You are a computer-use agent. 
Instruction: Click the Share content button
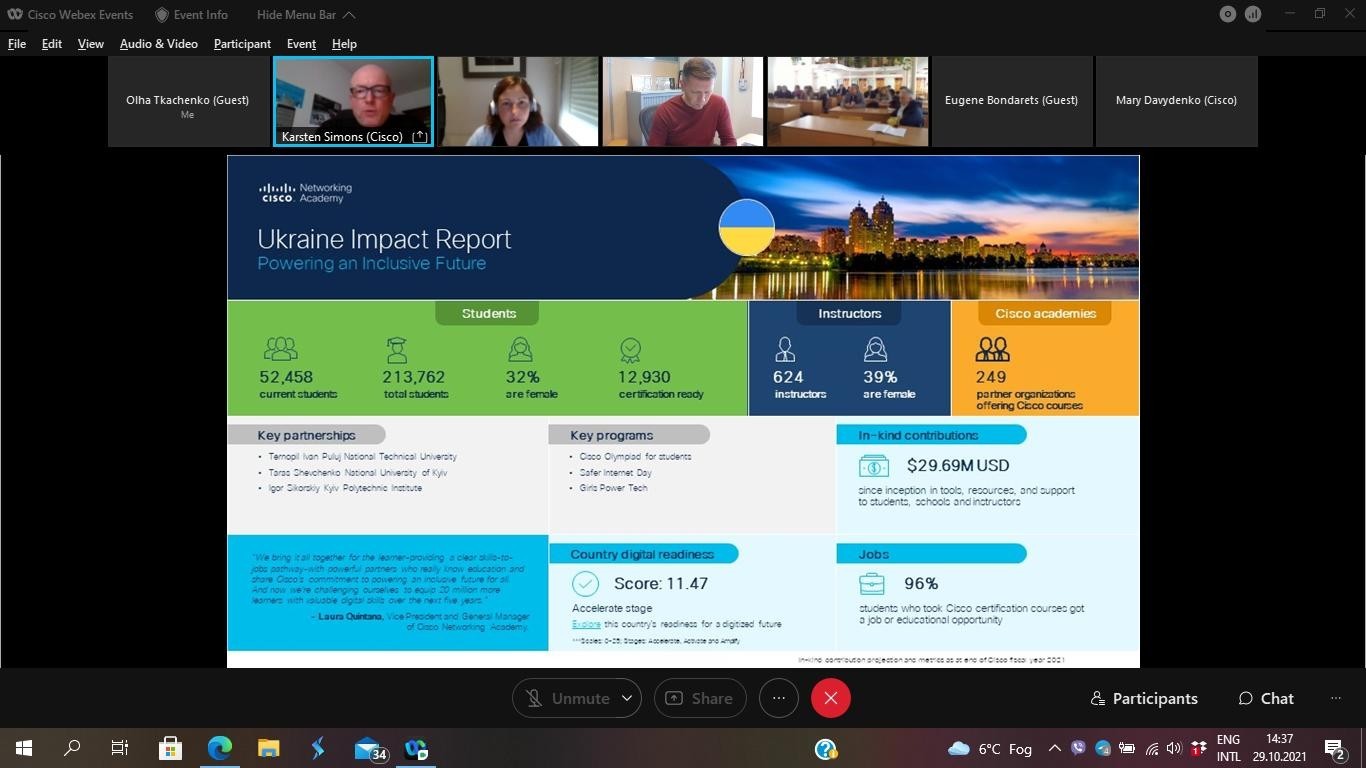[700, 698]
